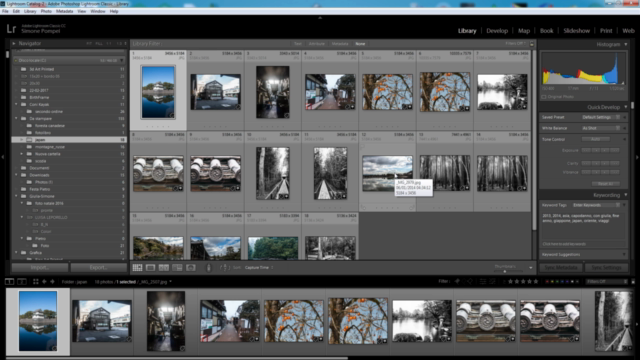Filter by green color label

tap(557, 282)
